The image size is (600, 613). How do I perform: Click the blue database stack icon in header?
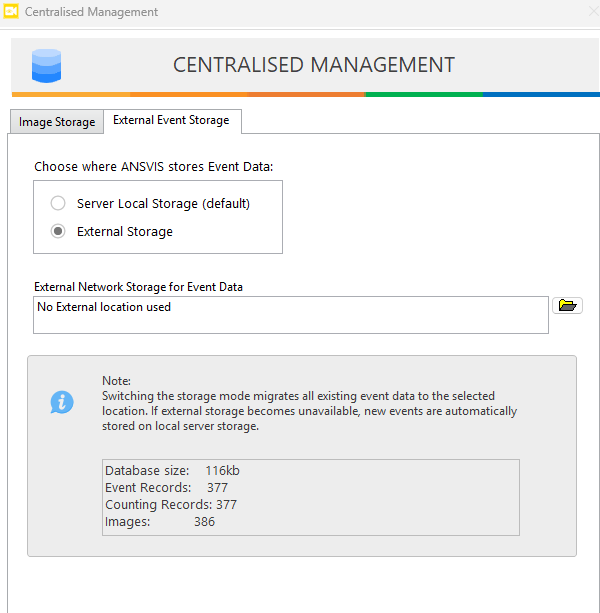[46, 65]
